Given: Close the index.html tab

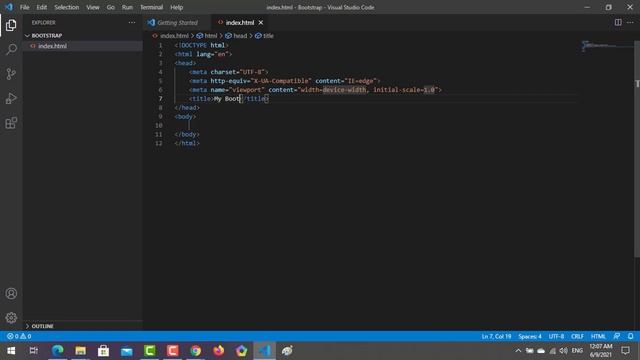Looking at the screenshot, I should 260,22.
